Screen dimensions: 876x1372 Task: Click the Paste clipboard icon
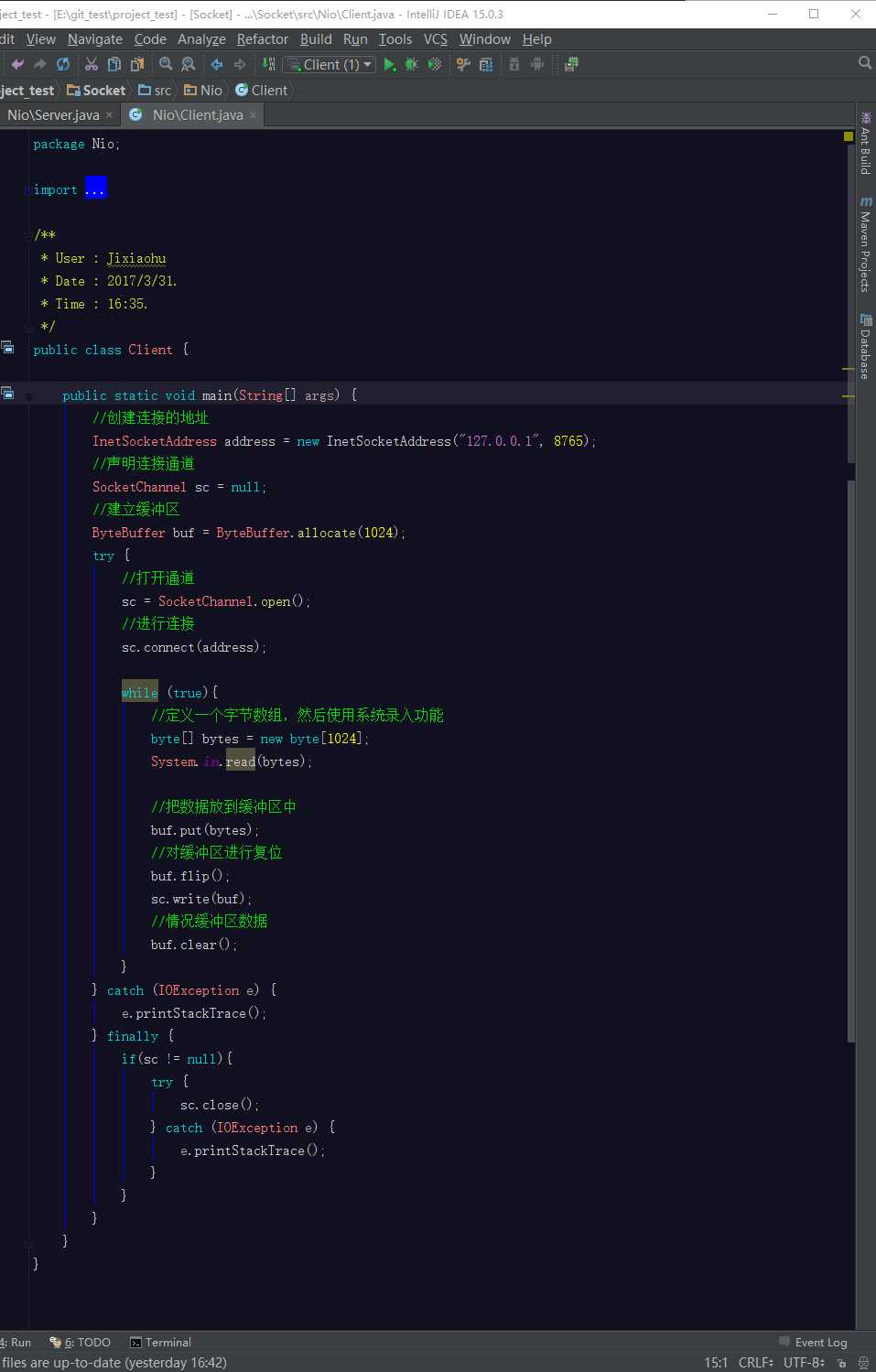(x=137, y=64)
